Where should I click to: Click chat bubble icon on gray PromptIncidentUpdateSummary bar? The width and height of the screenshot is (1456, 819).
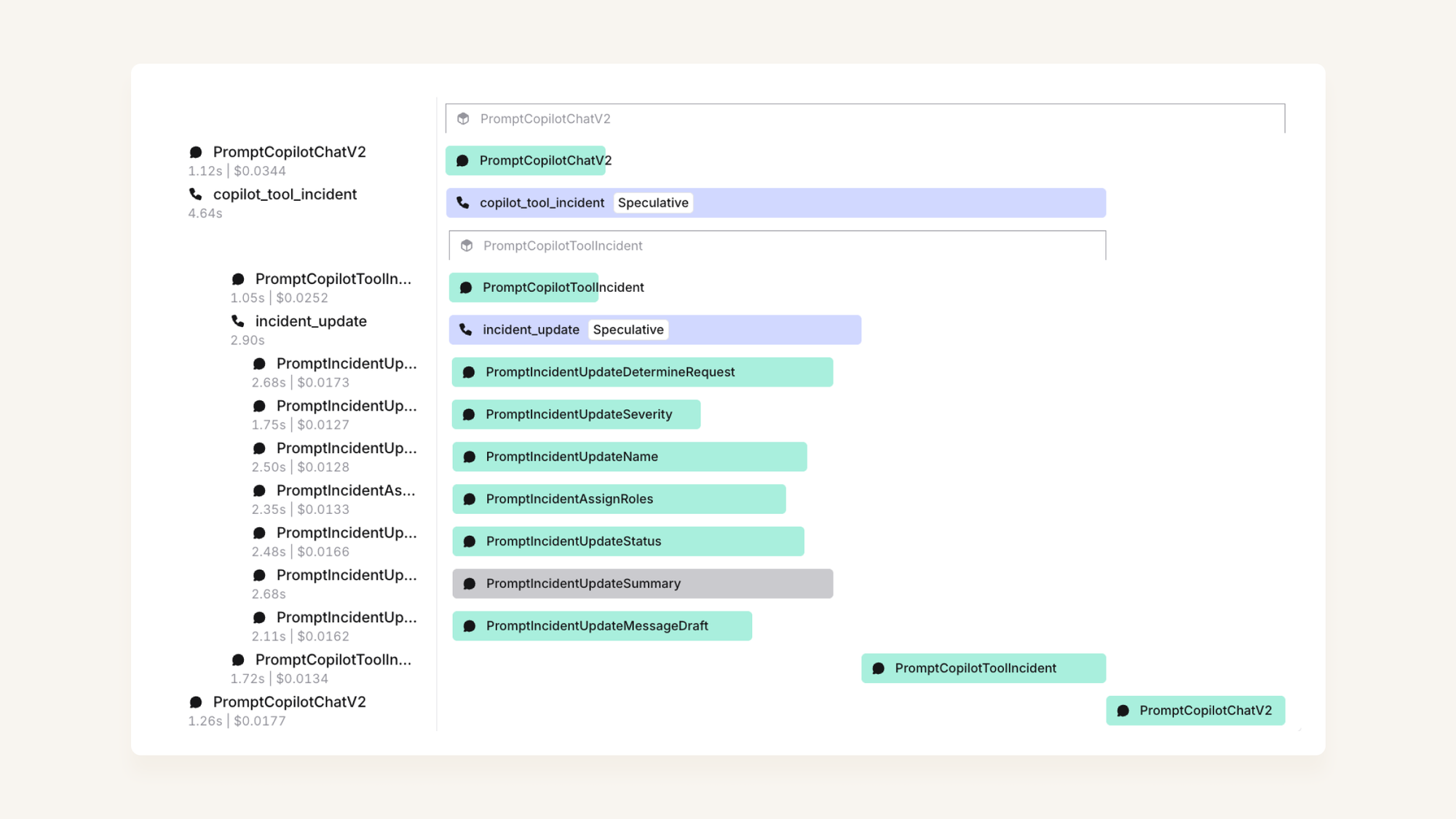pos(470,584)
